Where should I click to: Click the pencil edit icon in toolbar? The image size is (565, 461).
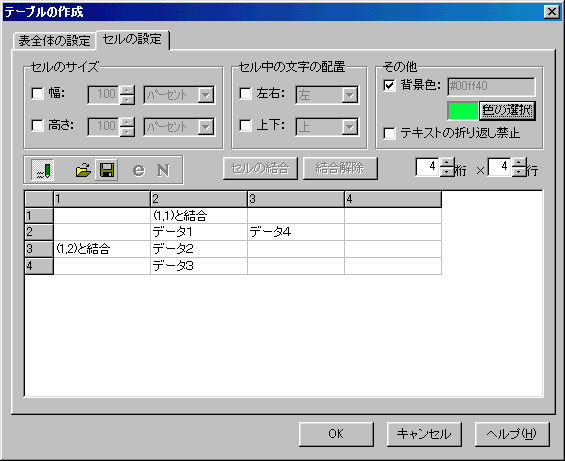coord(43,170)
